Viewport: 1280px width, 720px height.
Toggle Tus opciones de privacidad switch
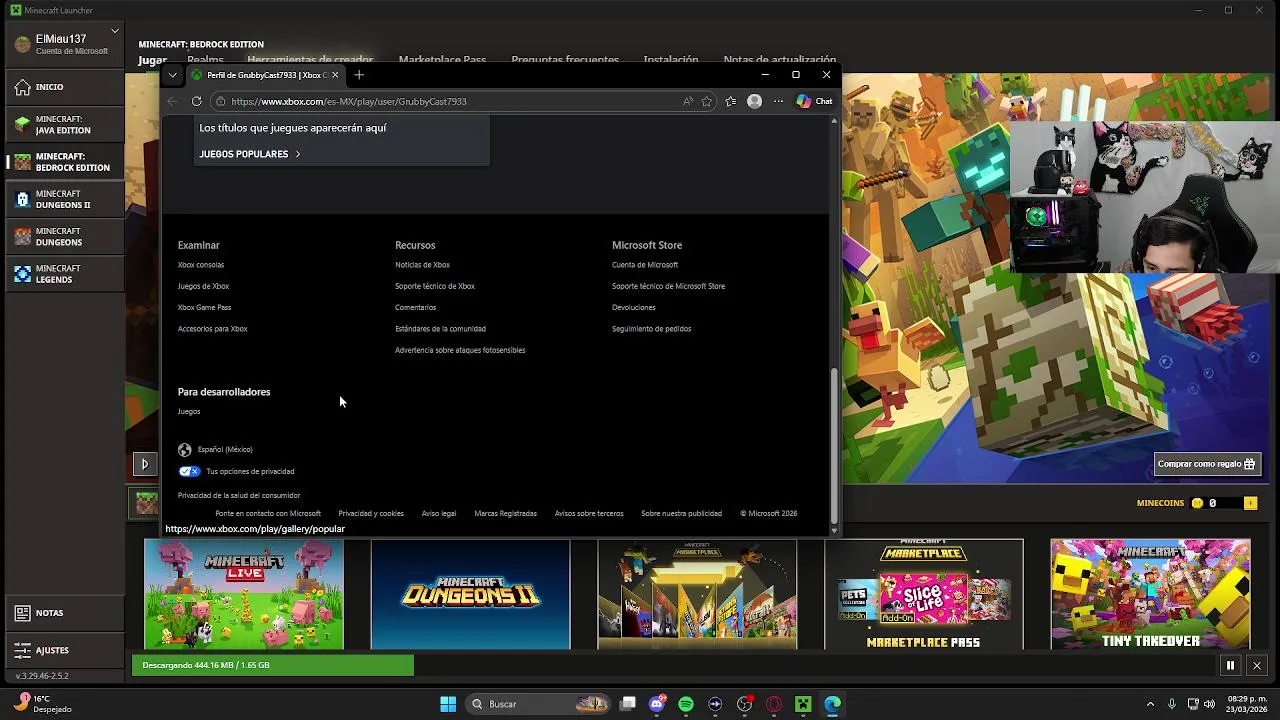coord(189,471)
